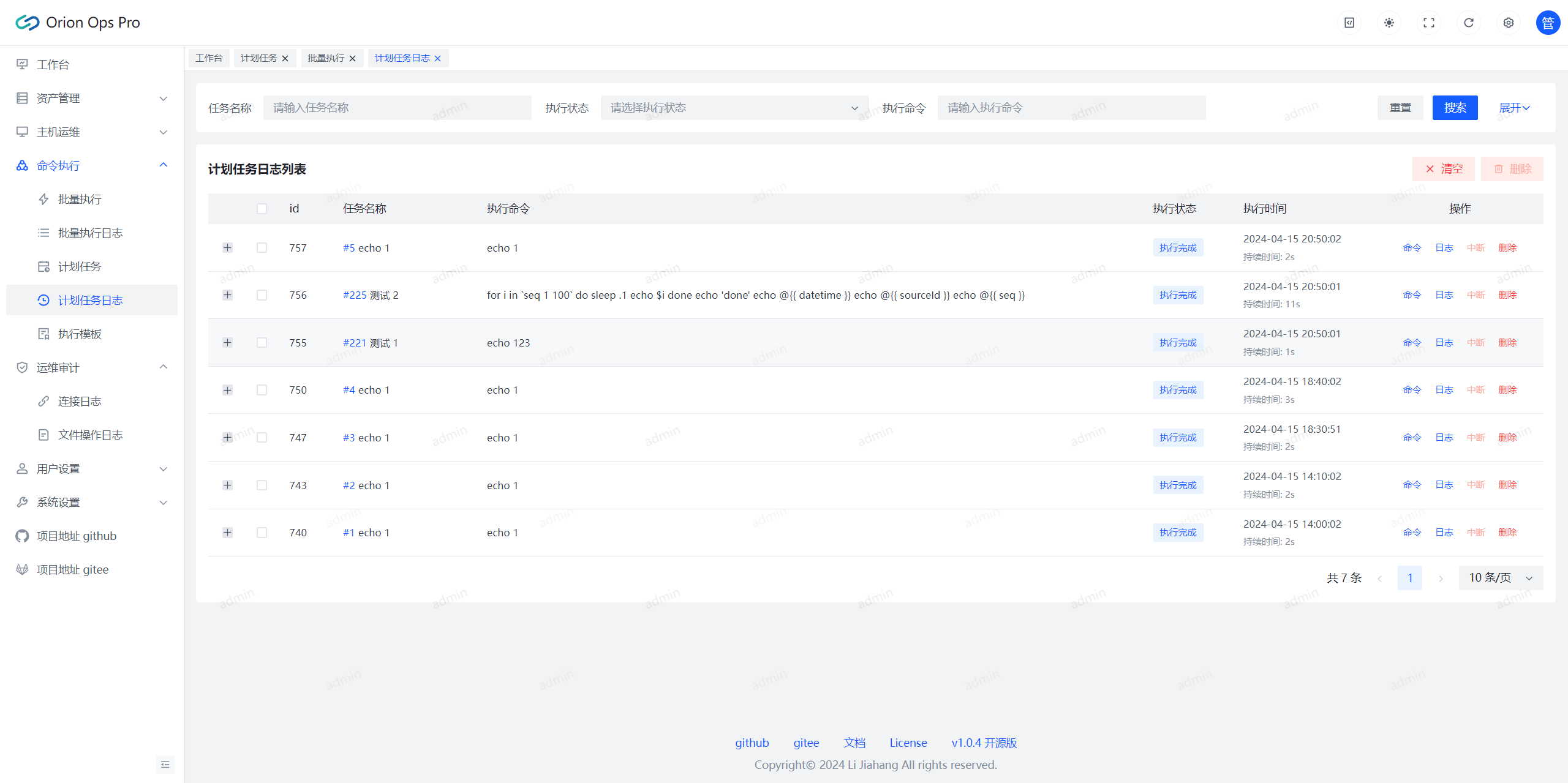Click the fullscreen toggle icon in header

click(1428, 23)
